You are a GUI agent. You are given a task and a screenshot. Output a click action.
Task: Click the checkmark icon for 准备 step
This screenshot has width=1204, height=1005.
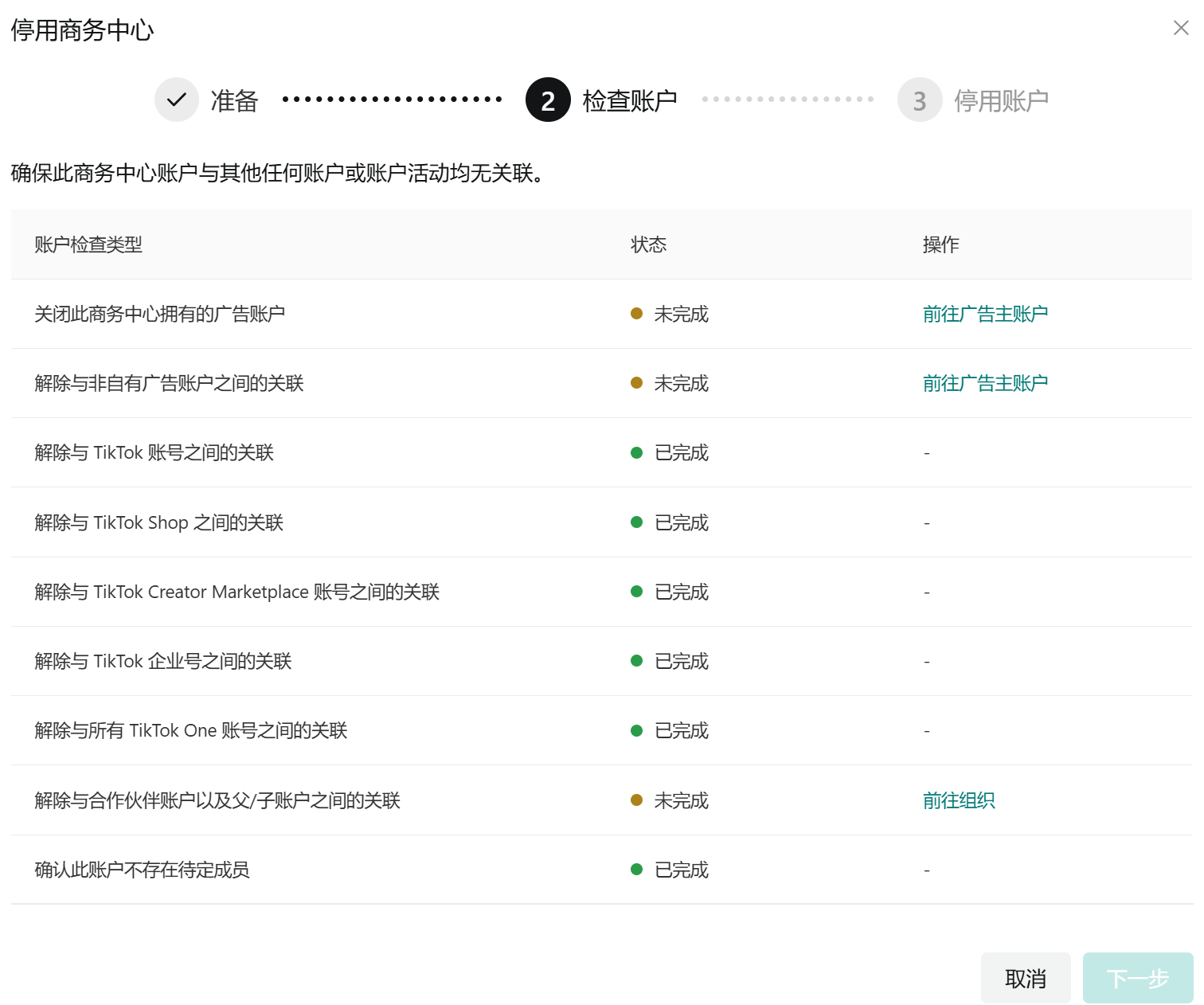177,100
